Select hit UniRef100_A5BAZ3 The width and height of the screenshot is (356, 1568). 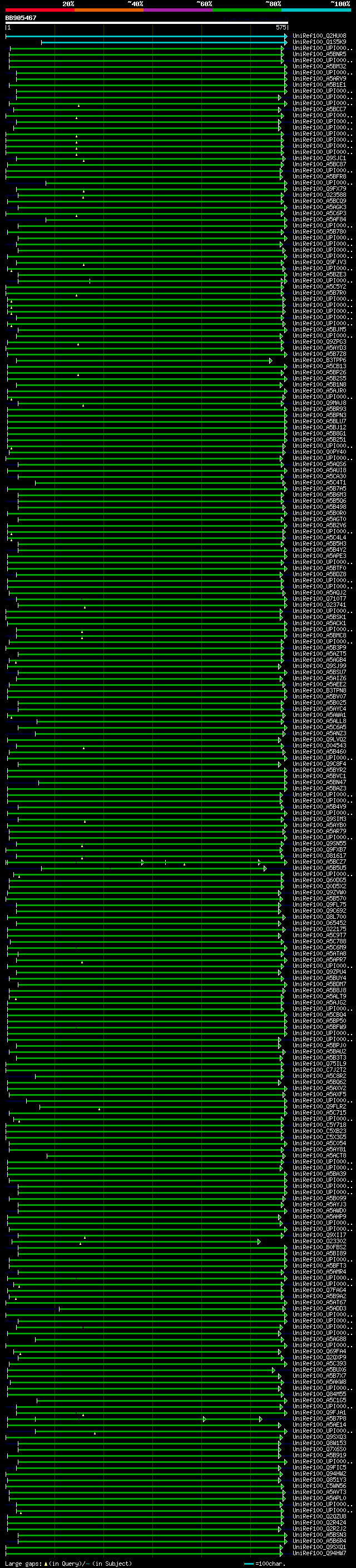point(319,788)
